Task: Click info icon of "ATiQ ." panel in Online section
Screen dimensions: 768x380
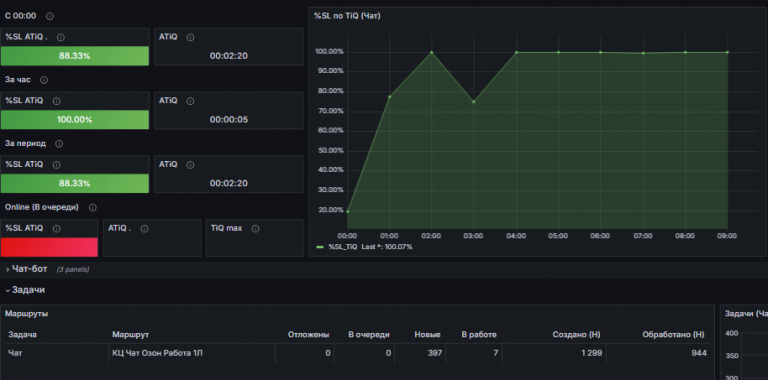Action: coord(144,229)
